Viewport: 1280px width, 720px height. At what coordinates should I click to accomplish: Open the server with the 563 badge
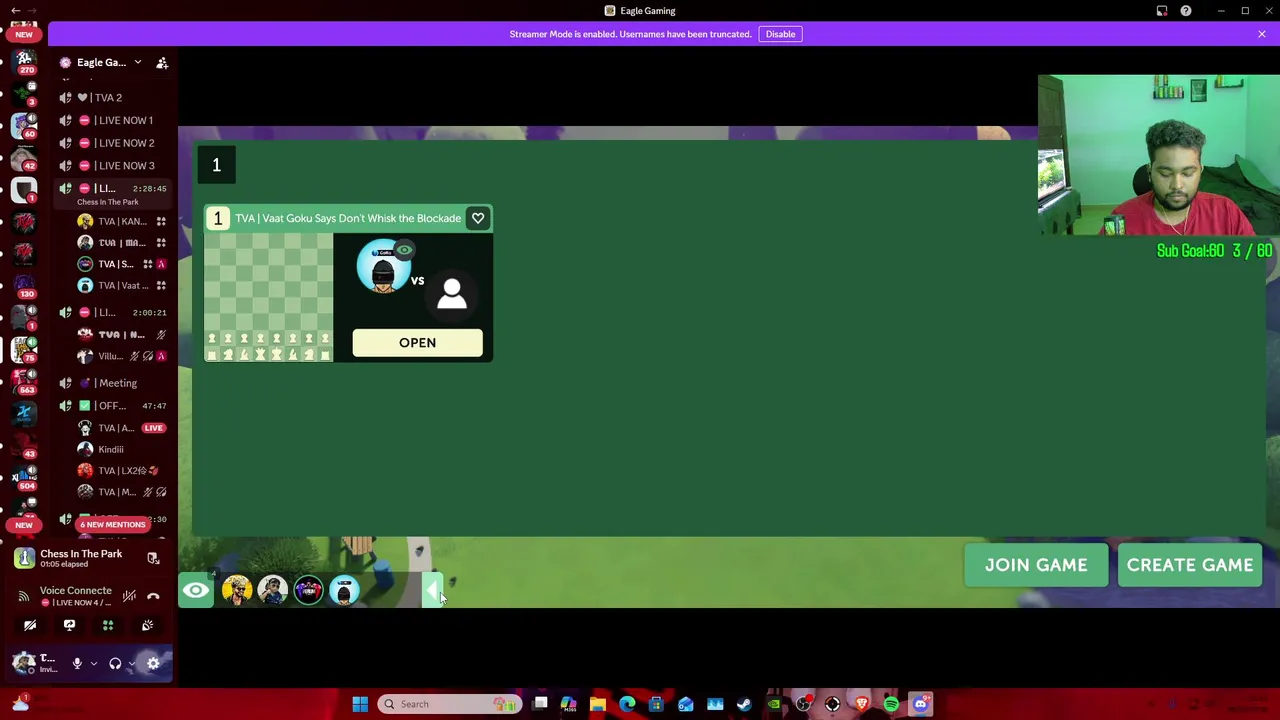24,380
